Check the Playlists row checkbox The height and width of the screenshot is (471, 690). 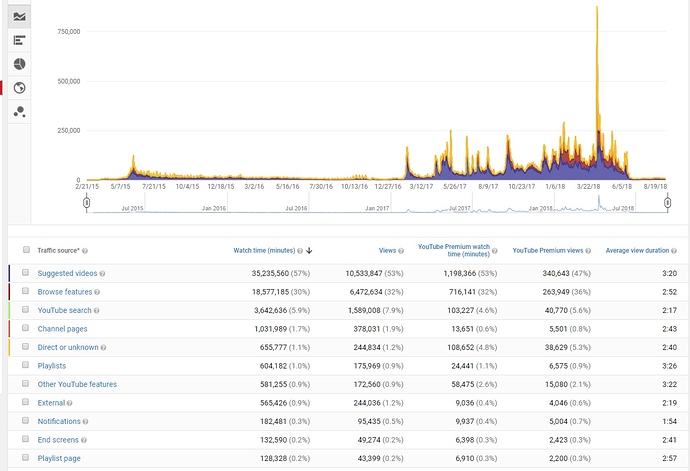[x=26, y=365]
